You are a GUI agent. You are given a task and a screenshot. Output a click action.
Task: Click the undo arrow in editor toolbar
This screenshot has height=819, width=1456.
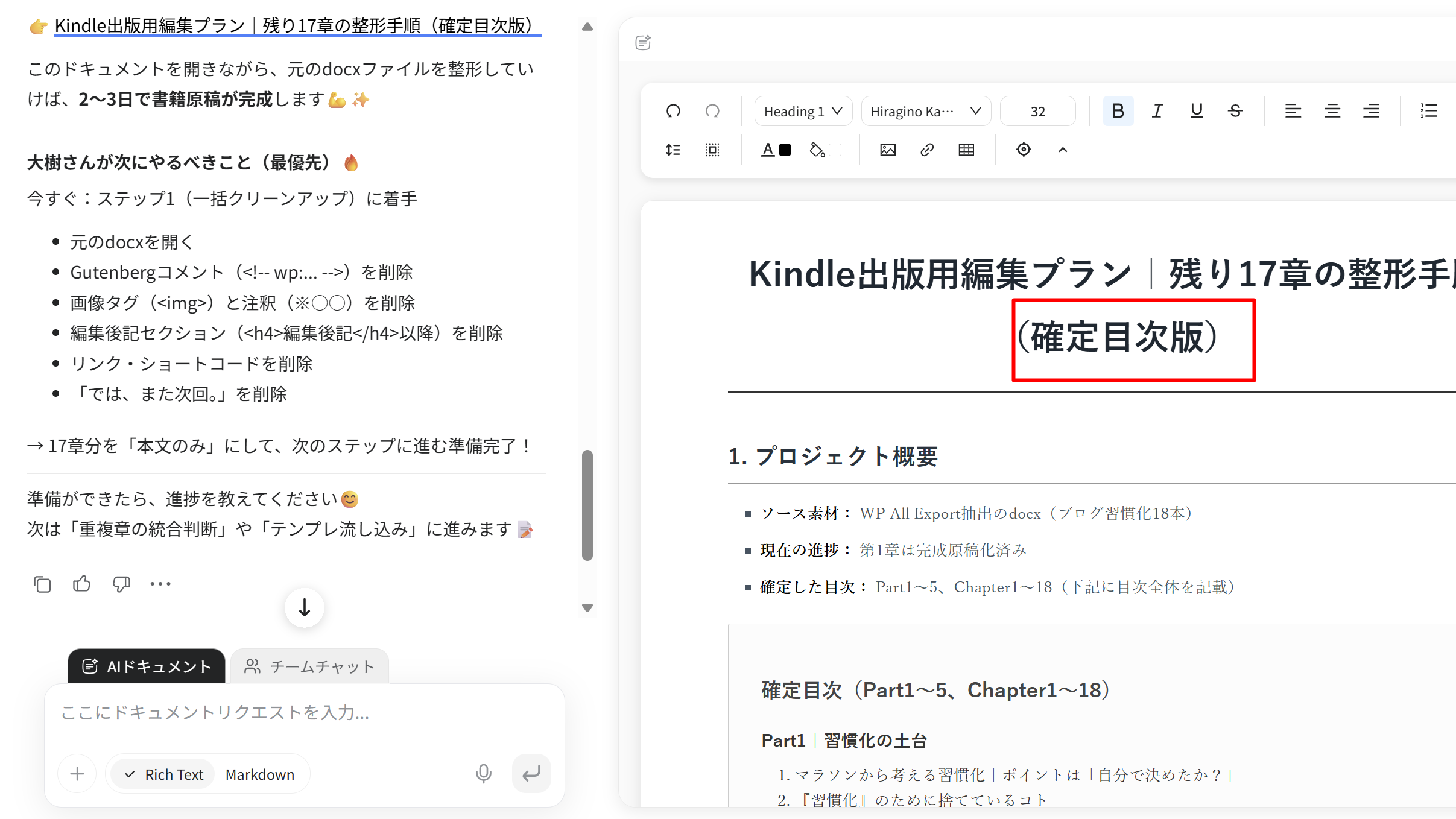673,111
